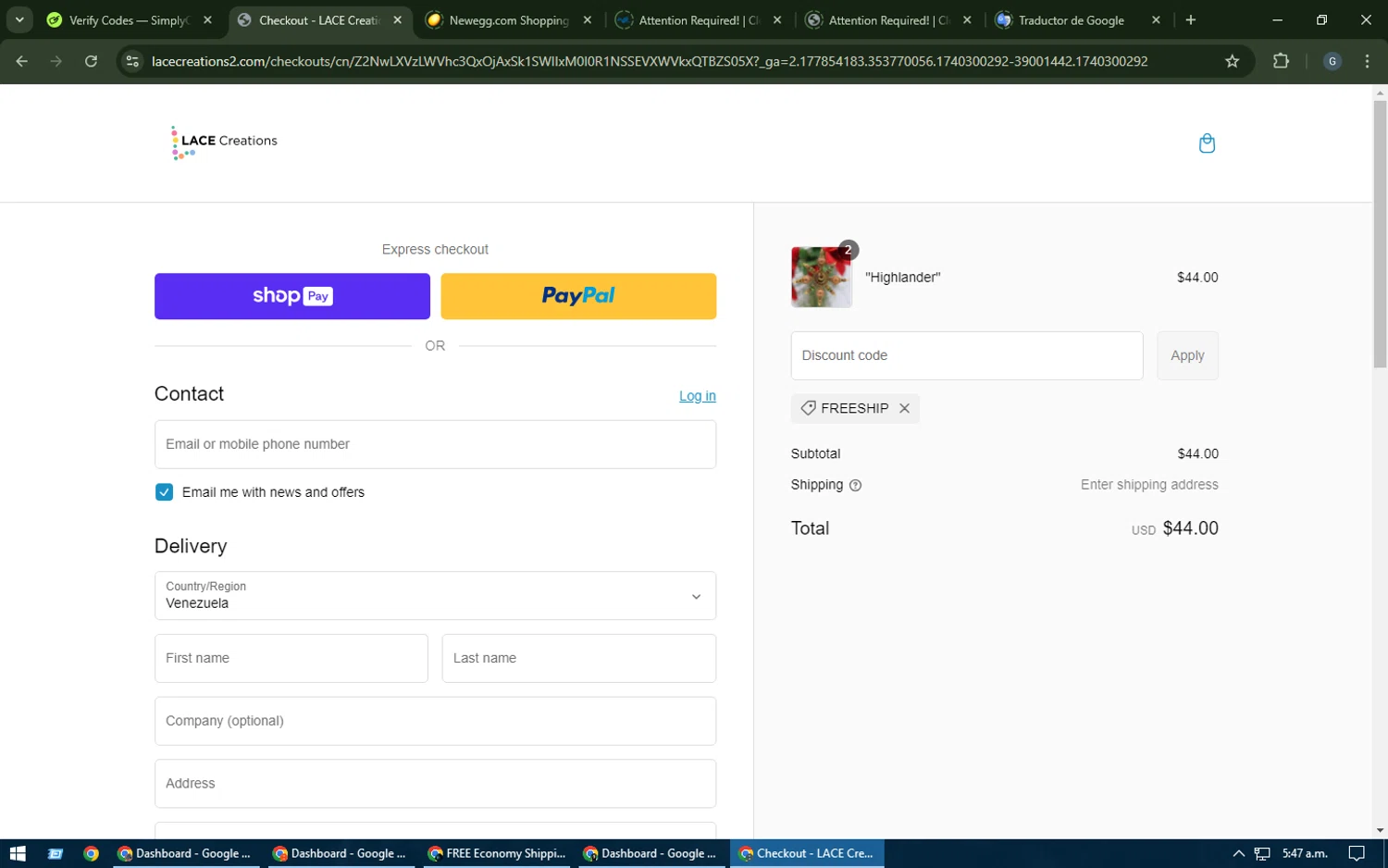View site information icon in address bar

coord(132,61)
